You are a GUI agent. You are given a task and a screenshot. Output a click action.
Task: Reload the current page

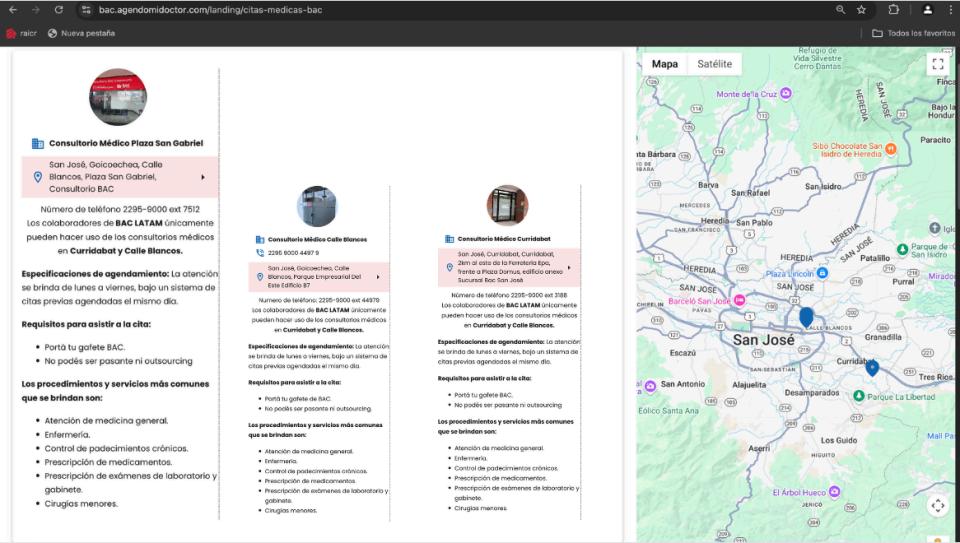[x=59, y=10]
